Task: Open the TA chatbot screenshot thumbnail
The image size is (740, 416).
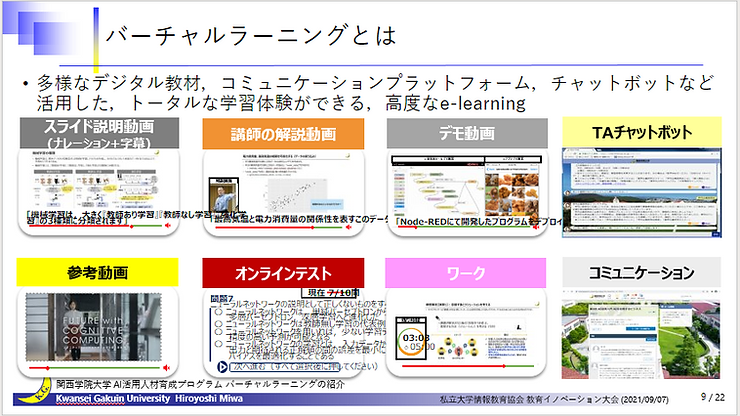Action: coord(638,194)
